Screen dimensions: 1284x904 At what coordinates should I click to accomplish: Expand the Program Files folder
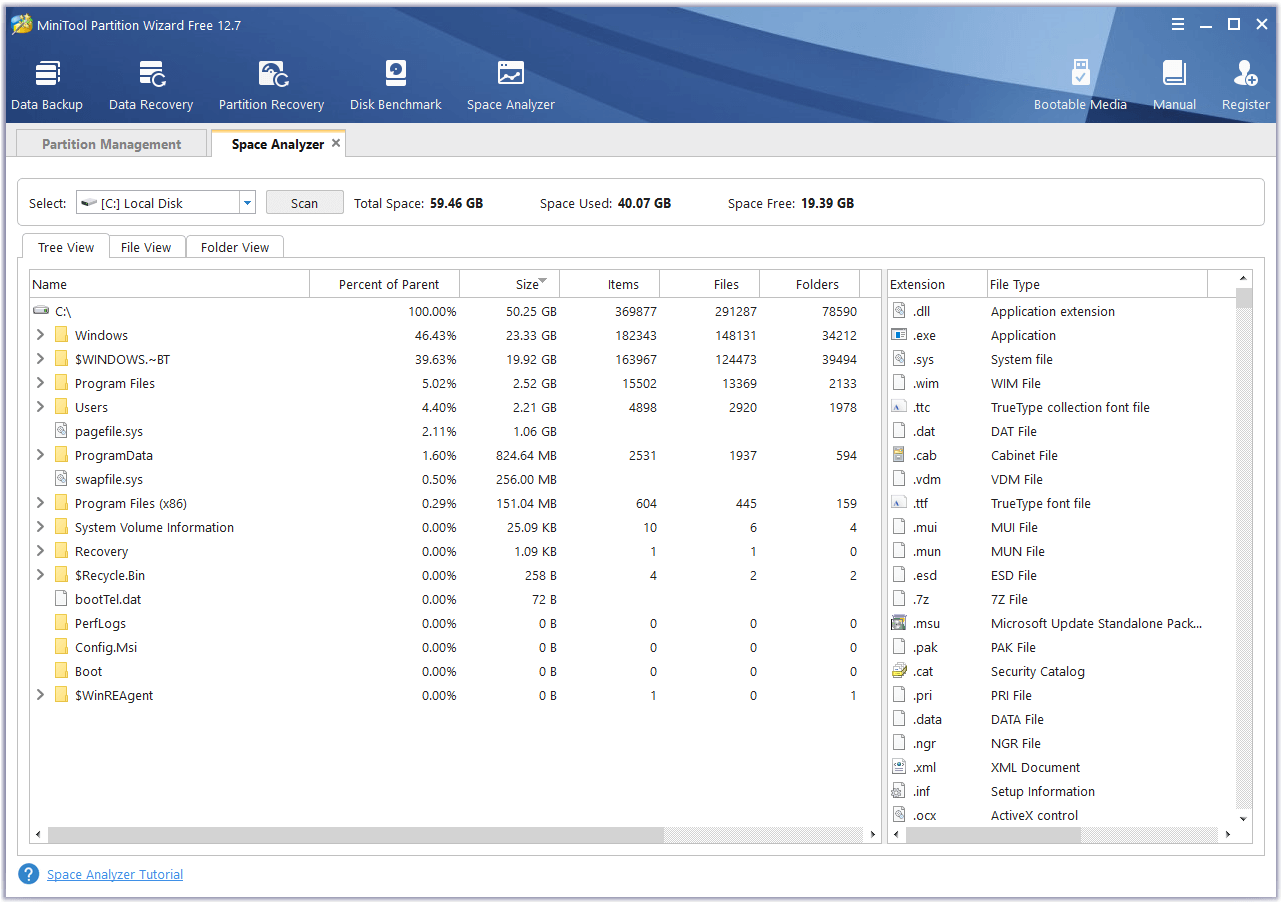pos(40,383)
